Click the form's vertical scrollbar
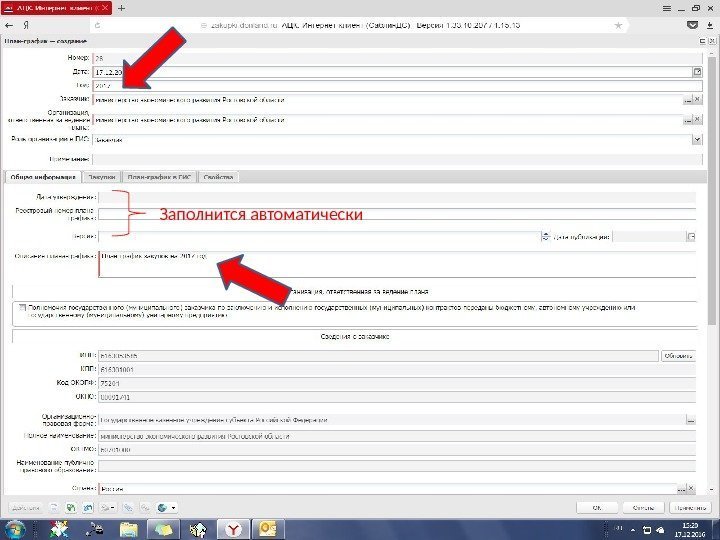The height and width of the screenshot is (540, 720). (x=712, y=193)
